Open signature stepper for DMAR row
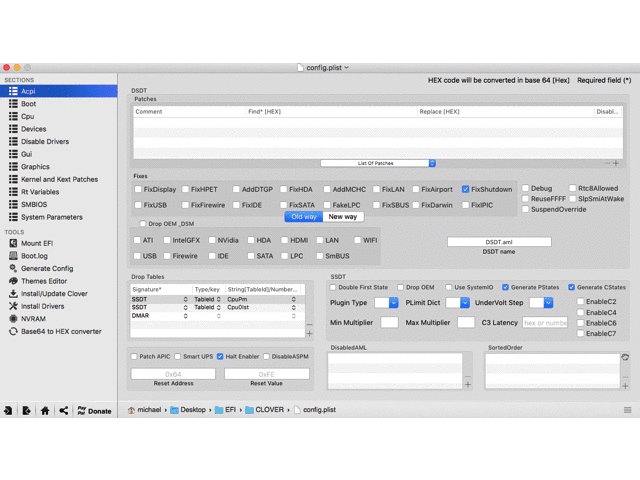This screenshot has width=640, height=480. pos(186,316)
